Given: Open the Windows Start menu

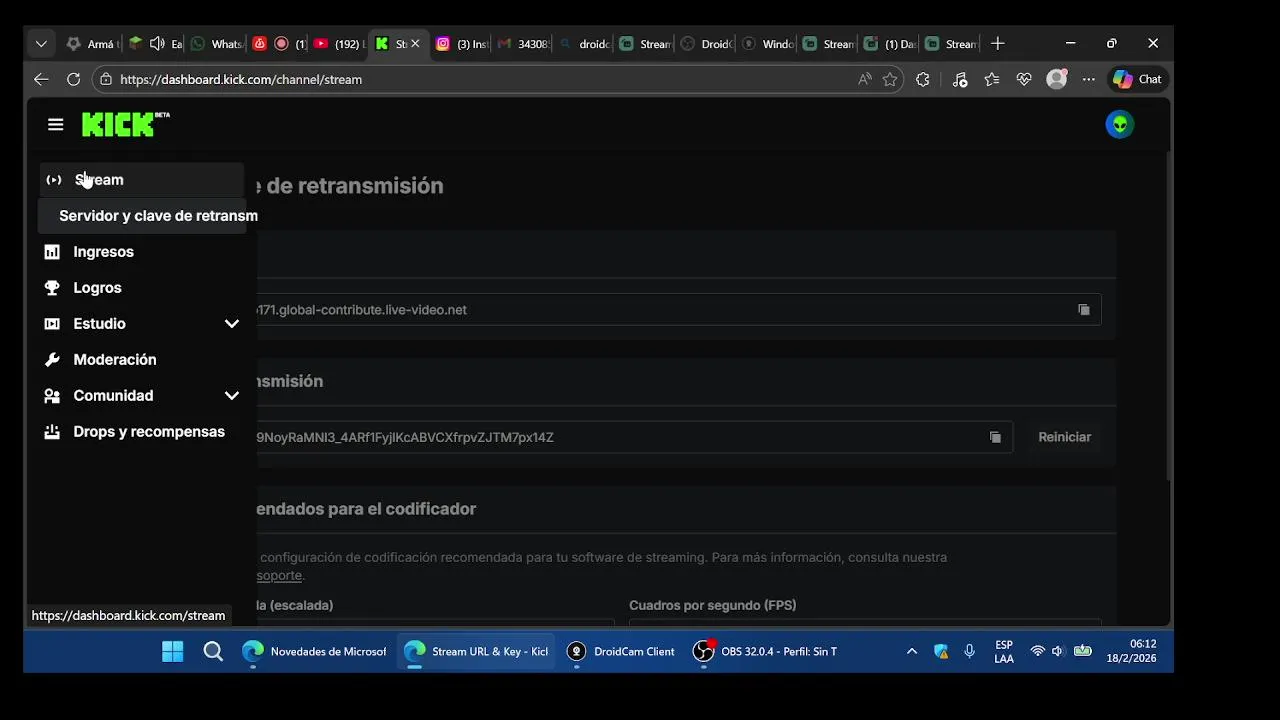Looking at the screenshot, I should 173,652.
